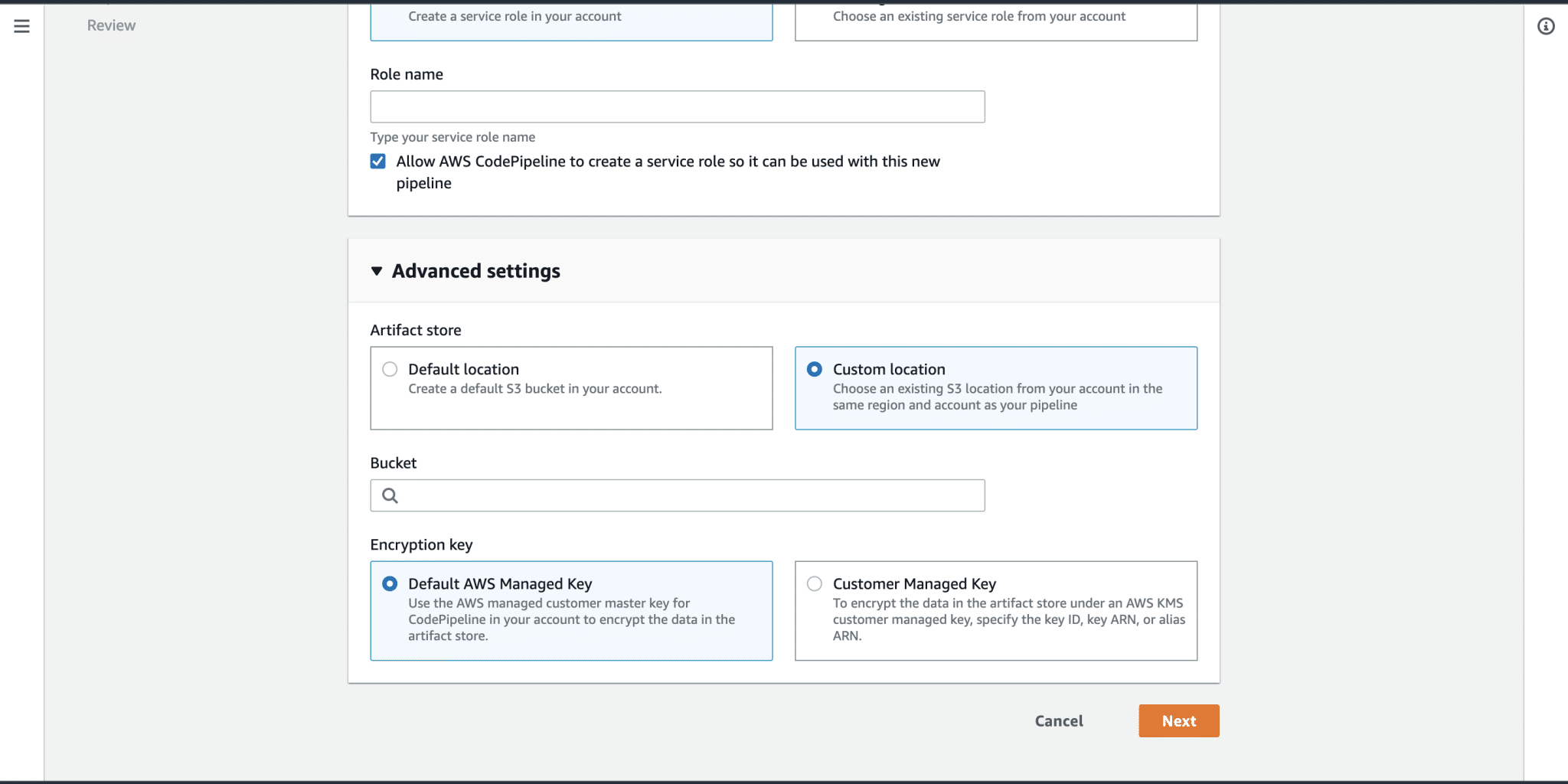Click the Default location artifact store card

pos(571,388)
